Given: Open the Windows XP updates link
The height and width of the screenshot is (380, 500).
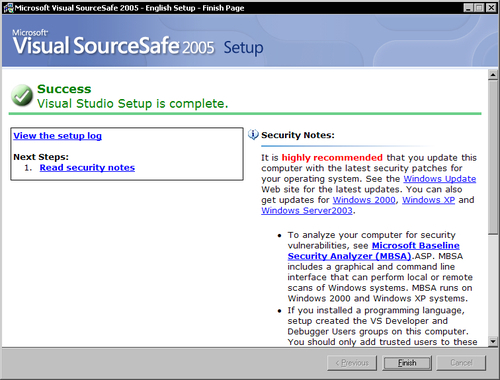Looking at the screenshot, I should click(428, 200).
